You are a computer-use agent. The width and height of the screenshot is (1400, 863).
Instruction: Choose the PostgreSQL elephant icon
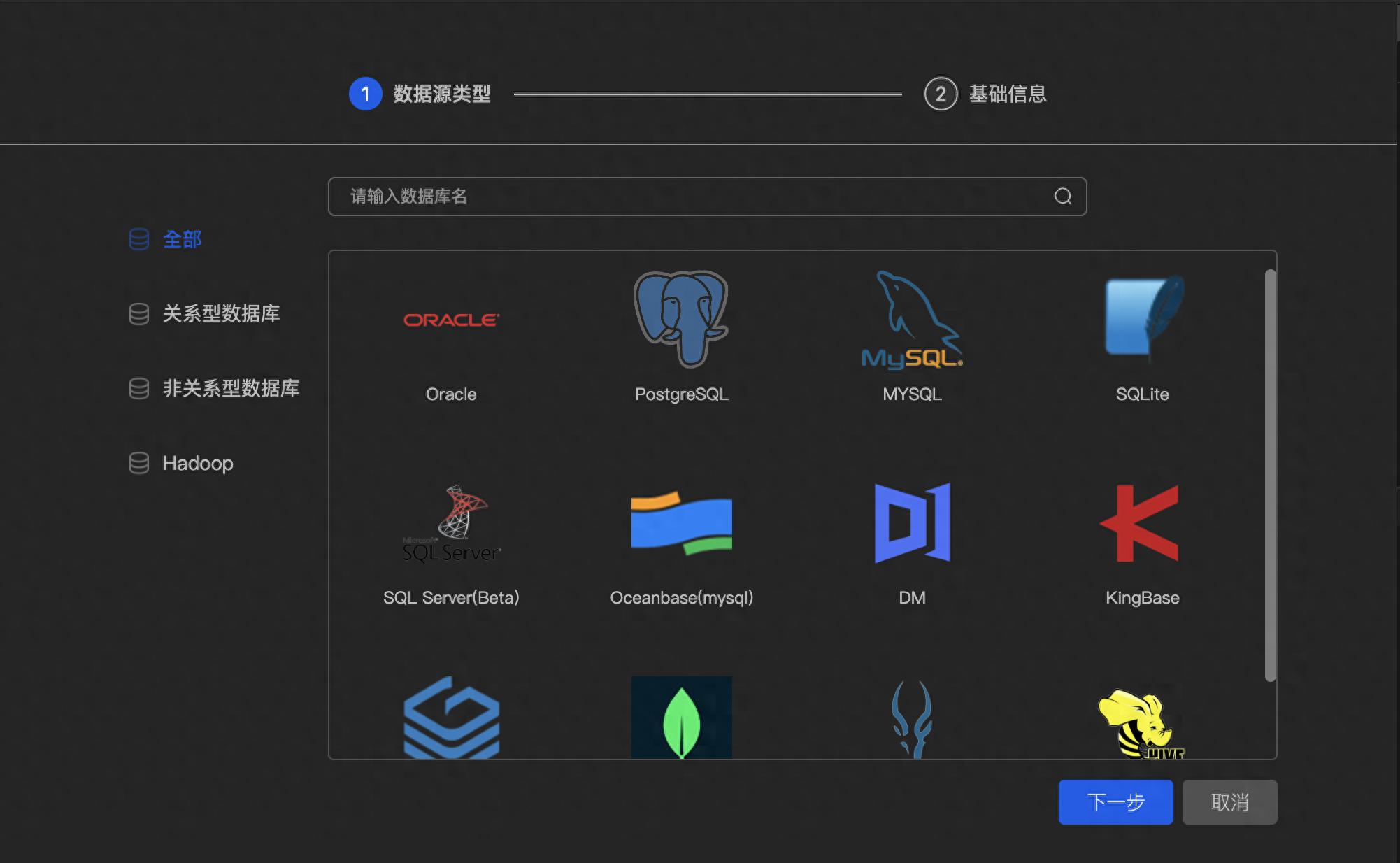[681, 319]
